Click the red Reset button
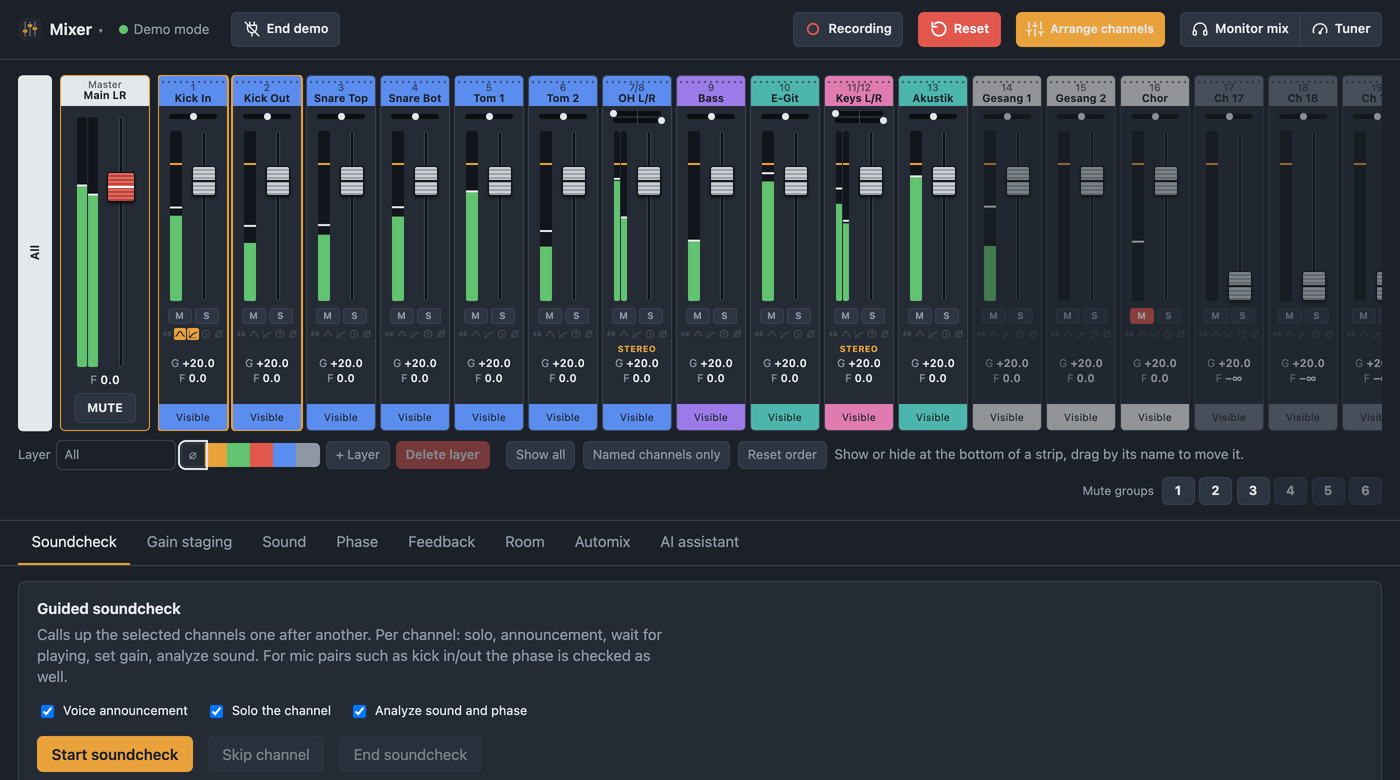This screenshot has width=1400, height=780. point(959,29)
